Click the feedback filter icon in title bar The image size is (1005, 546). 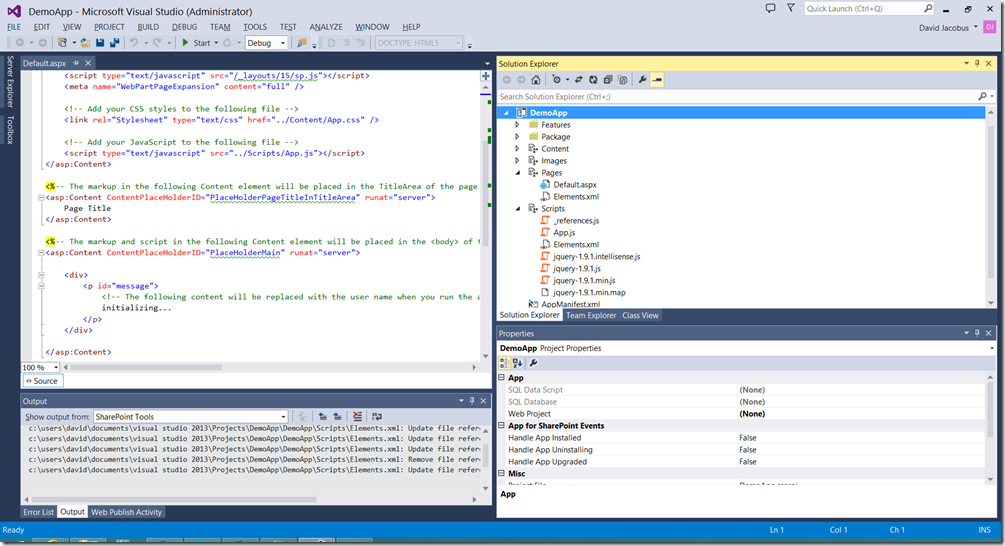pyautogui.click(x=791, y=8)
